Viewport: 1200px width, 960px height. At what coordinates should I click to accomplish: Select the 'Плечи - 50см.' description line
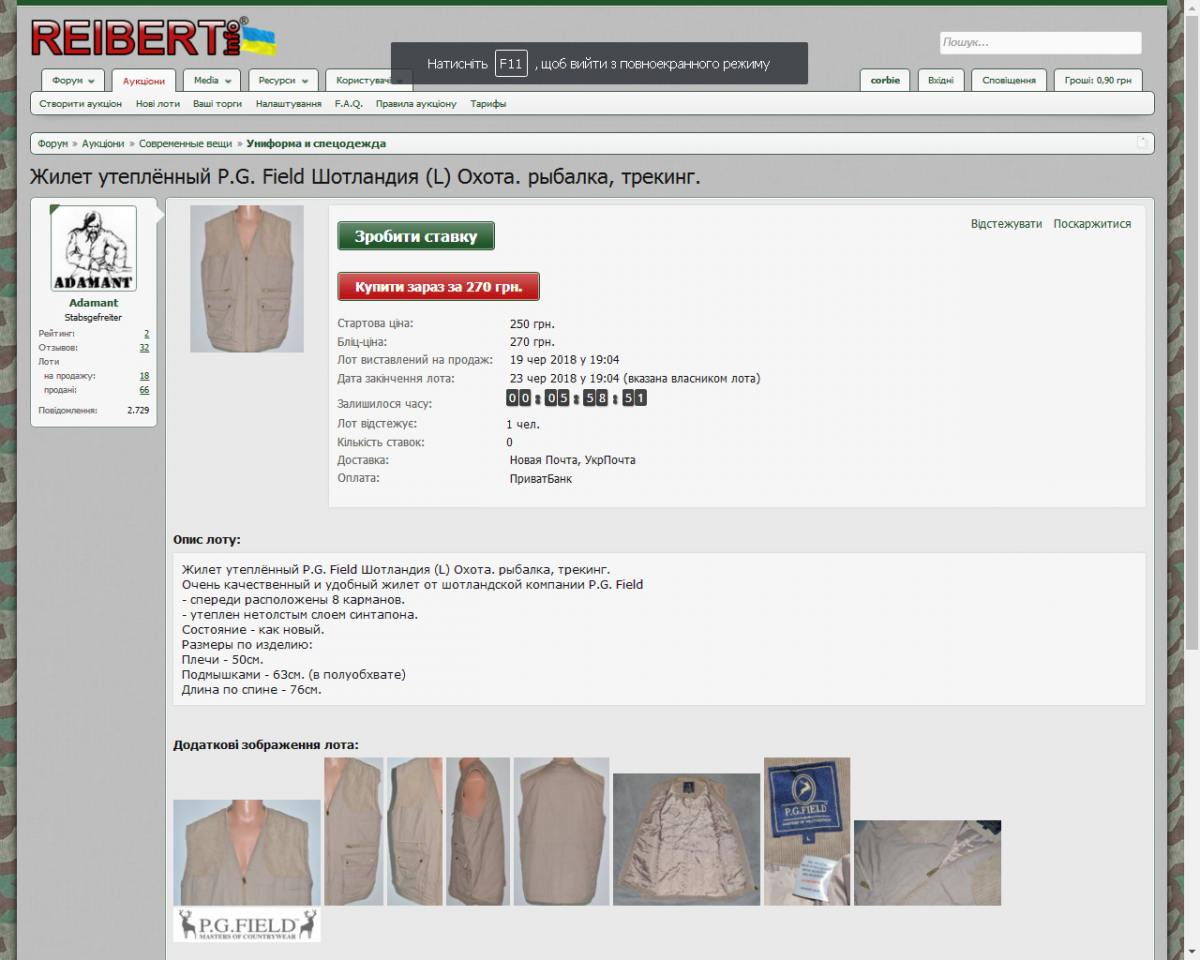[223, 660]
